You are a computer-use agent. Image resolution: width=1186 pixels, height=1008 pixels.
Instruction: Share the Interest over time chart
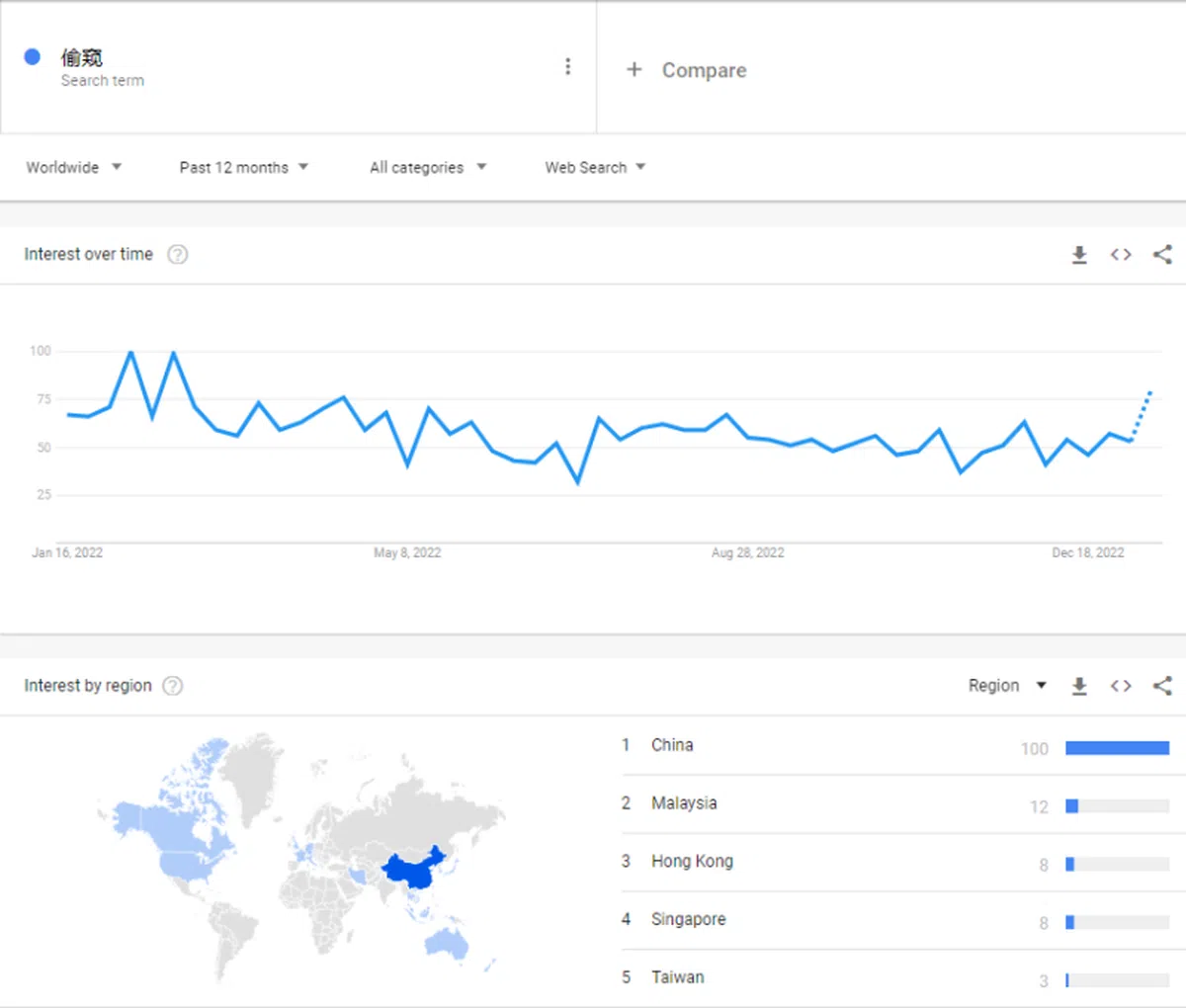pos(1161,254)
